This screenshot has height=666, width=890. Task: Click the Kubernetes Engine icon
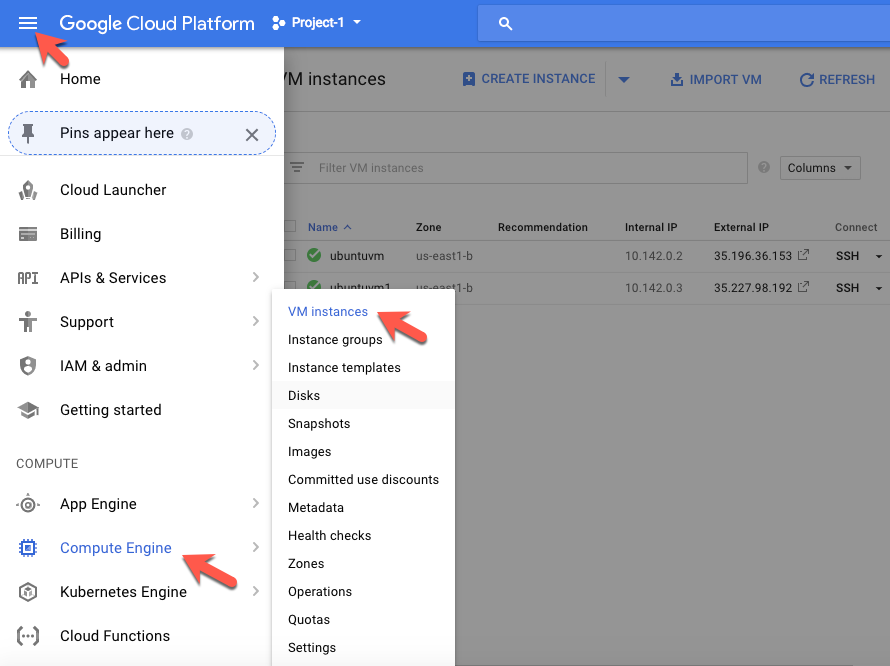pyautogui.click(x=28, y=592)
